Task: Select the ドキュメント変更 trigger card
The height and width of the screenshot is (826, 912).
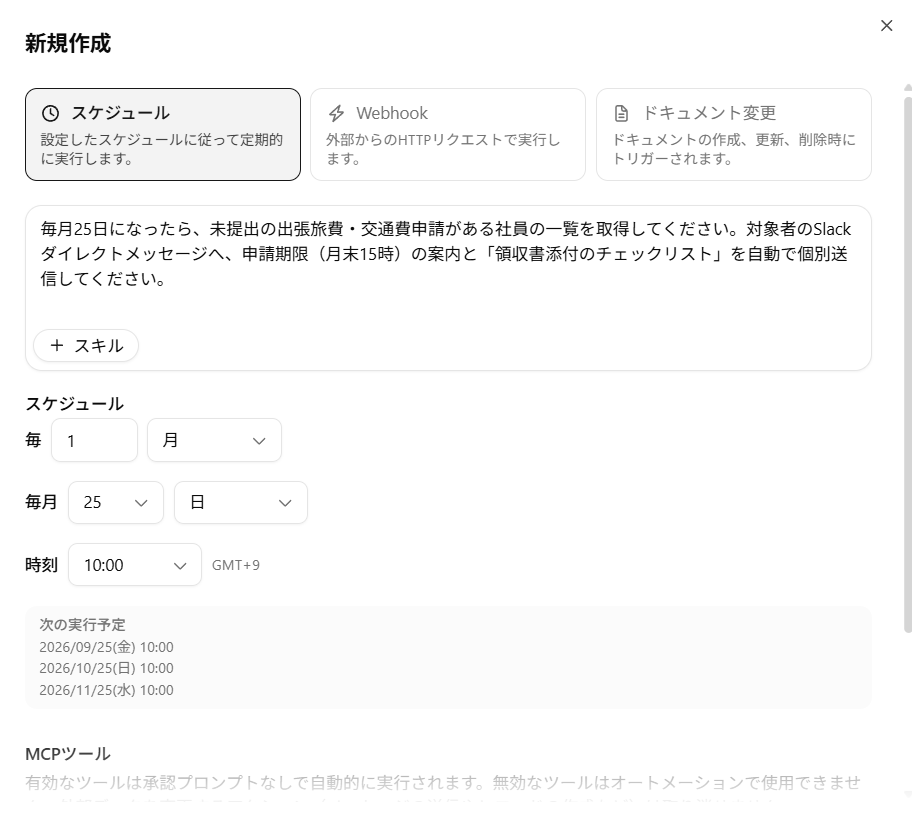Action: 733,134
